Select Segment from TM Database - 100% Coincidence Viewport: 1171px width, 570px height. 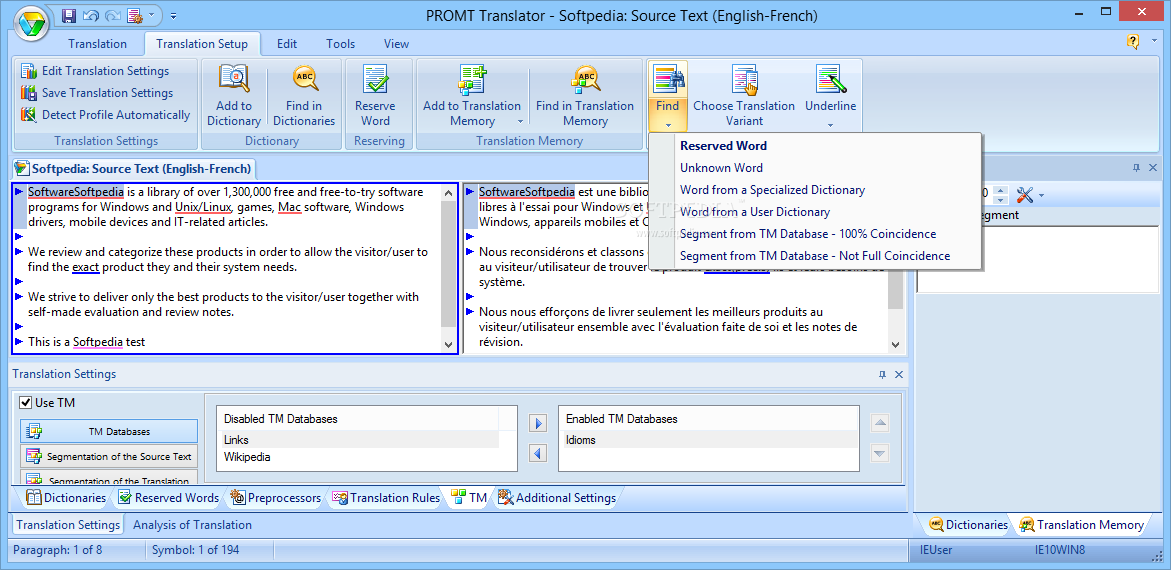(814, 234)
